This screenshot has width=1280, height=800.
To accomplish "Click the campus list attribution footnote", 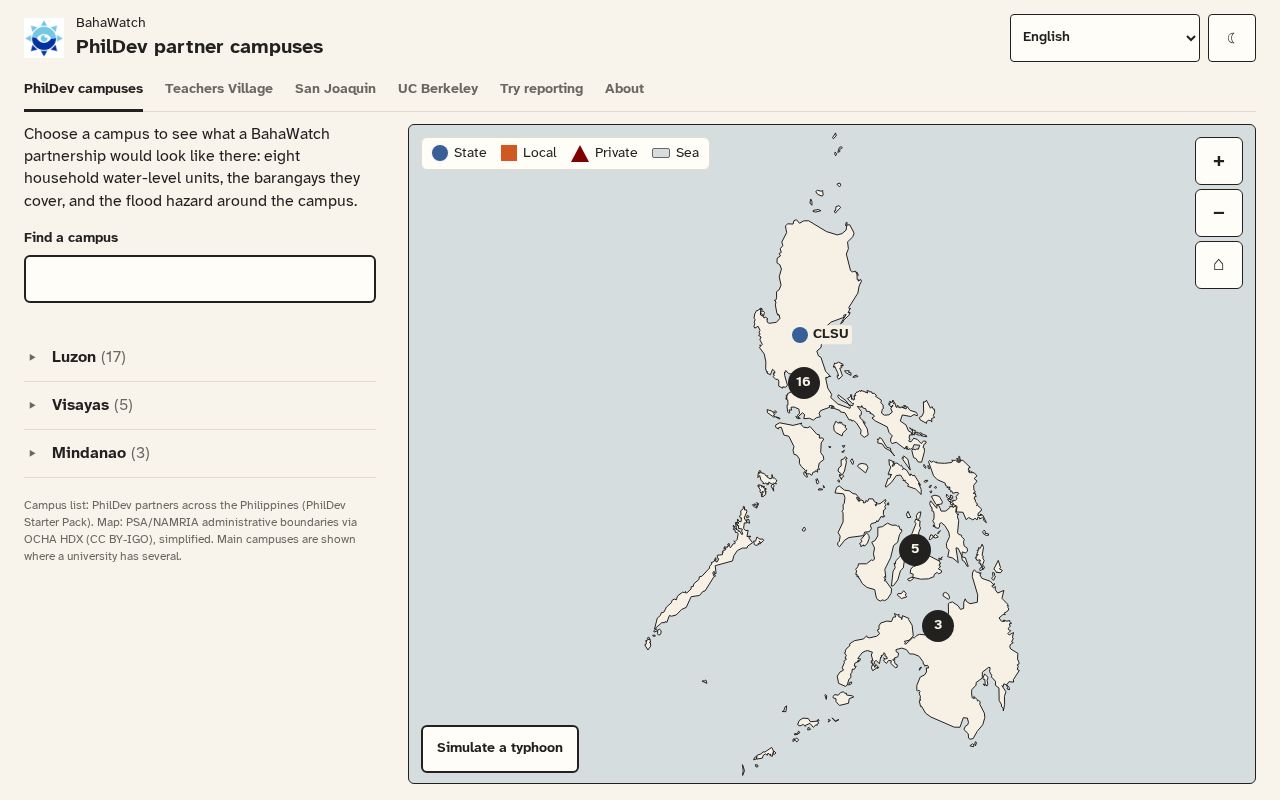I will (x=192, y=531).
